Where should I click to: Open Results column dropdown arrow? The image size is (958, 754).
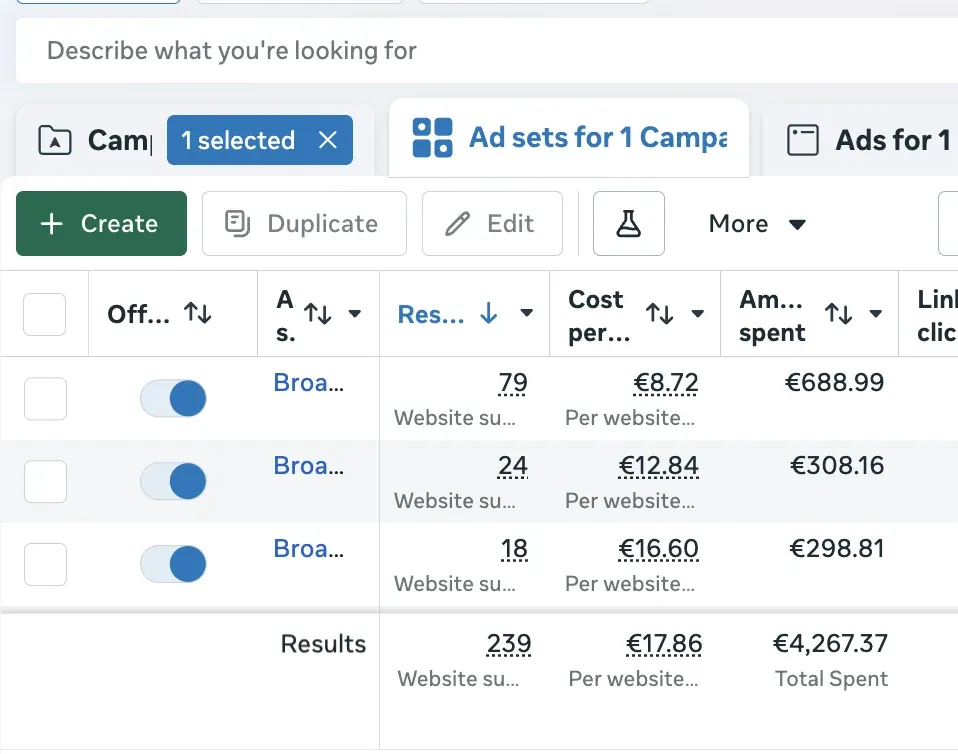[x=526, y=313]
